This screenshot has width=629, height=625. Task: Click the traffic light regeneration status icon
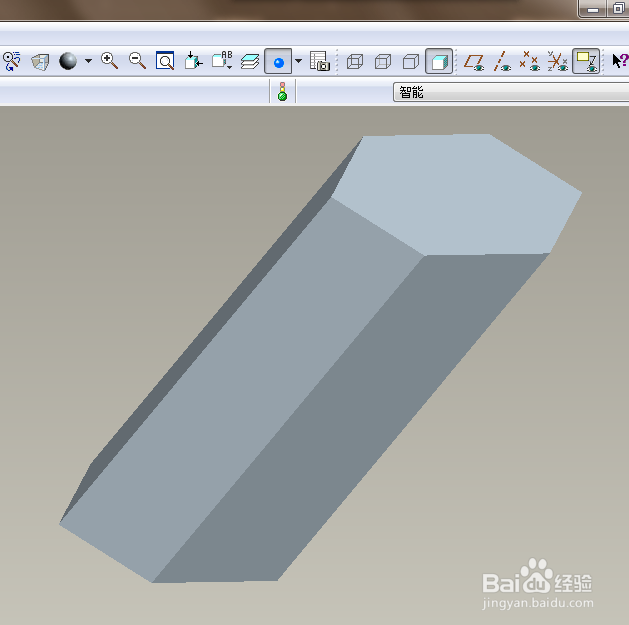click(x=282, y=91)
